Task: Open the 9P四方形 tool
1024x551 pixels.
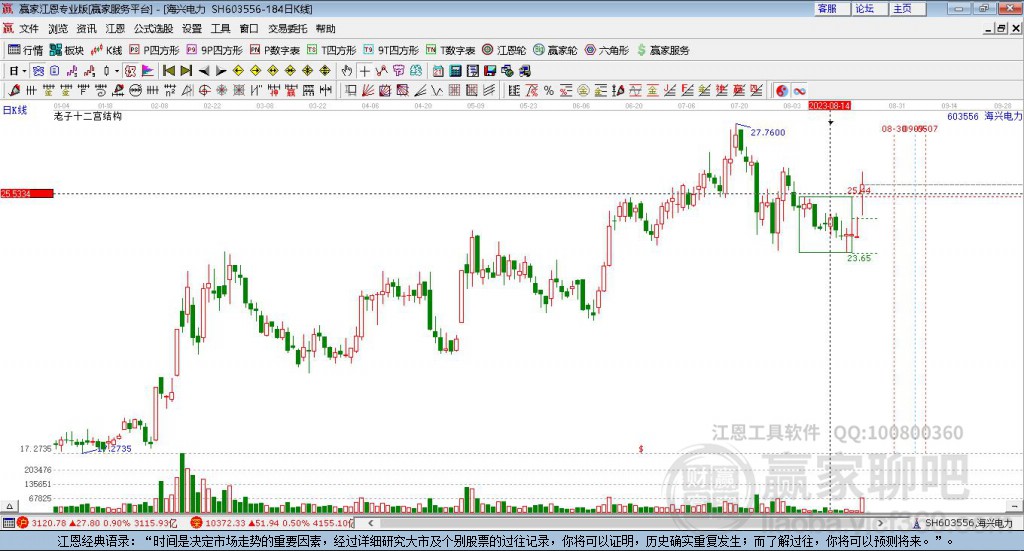Action: 214,50
